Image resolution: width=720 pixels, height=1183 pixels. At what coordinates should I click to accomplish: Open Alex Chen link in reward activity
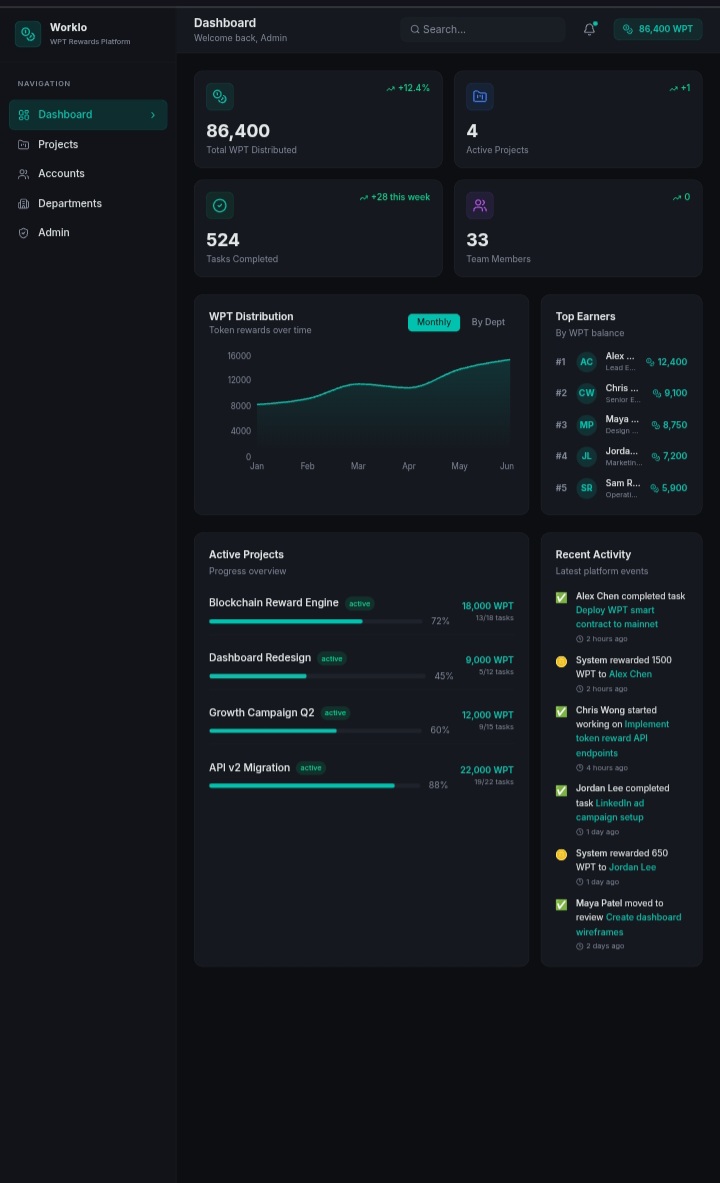(630, 674)
